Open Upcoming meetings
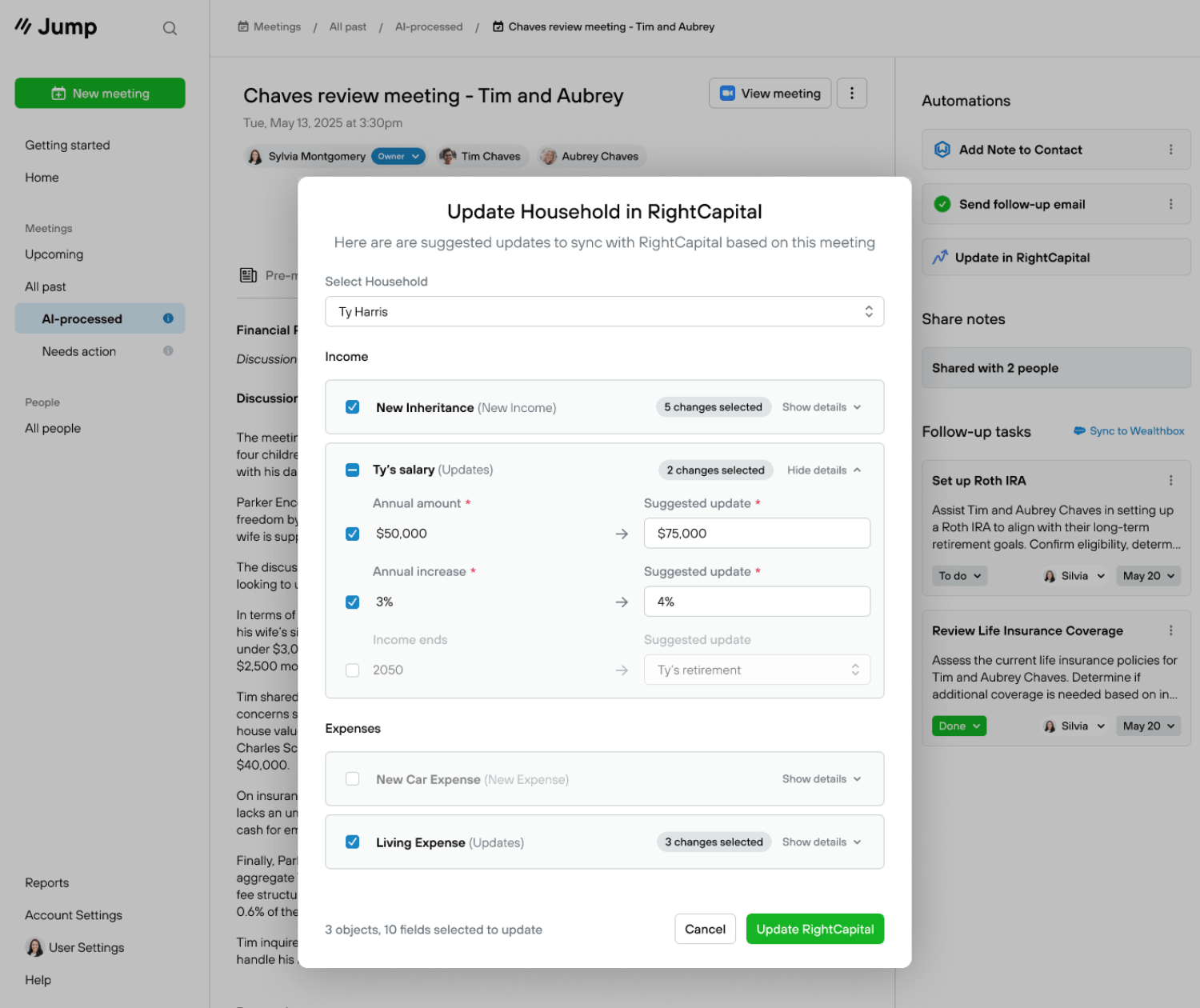 [x=54, y=254]
